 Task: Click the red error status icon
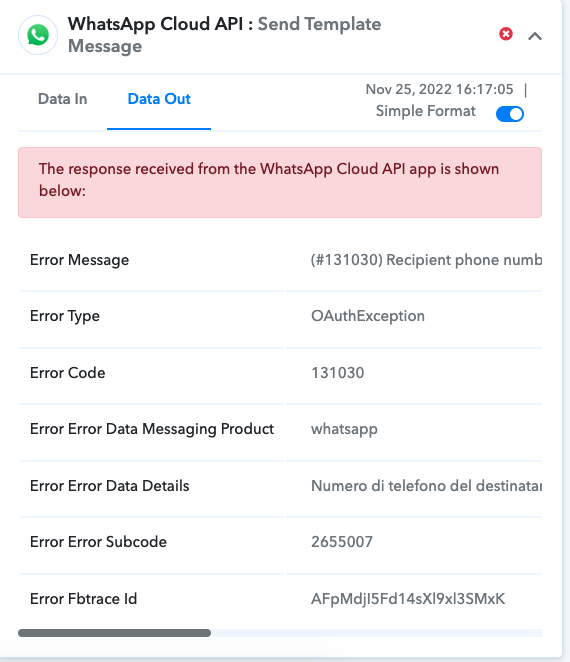[506, 34]
